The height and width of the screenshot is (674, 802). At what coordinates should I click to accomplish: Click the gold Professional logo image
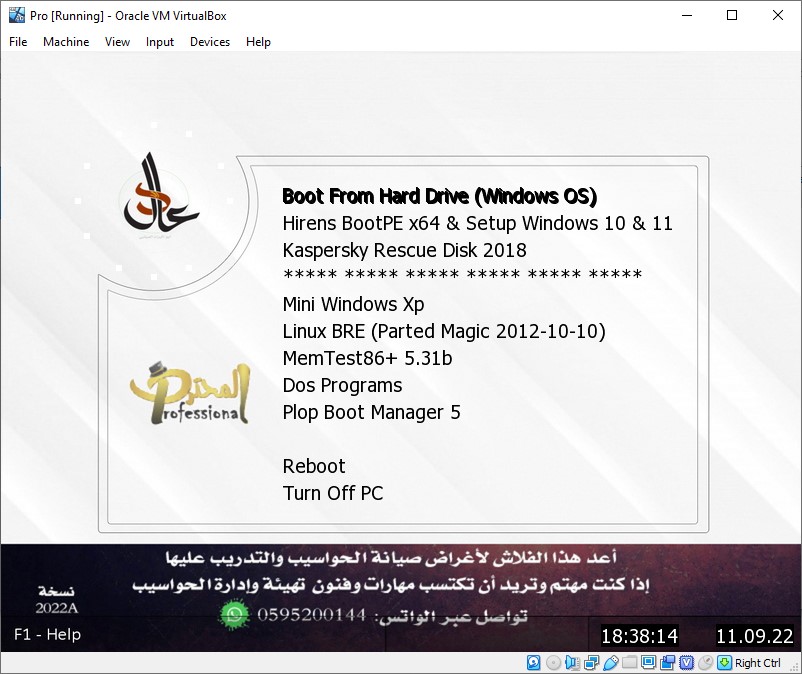tap(190, 394)
